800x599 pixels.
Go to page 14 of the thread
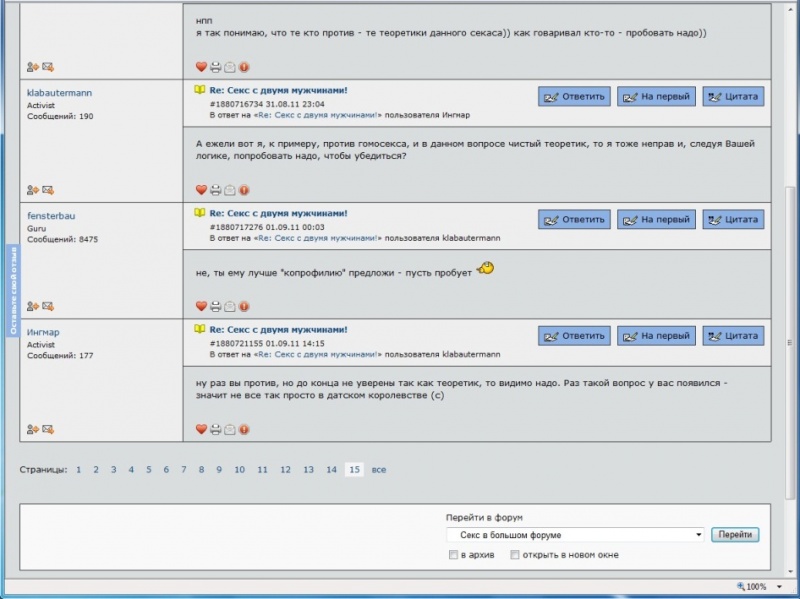(x=331, y=469)
